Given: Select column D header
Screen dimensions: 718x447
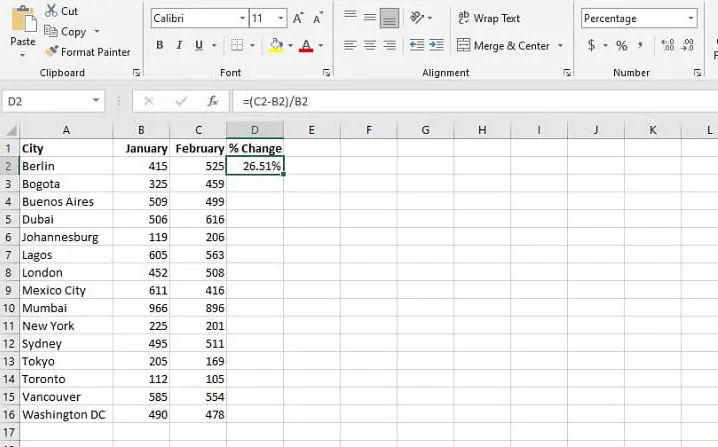Looking at the screenshot, I should (255, 130).
